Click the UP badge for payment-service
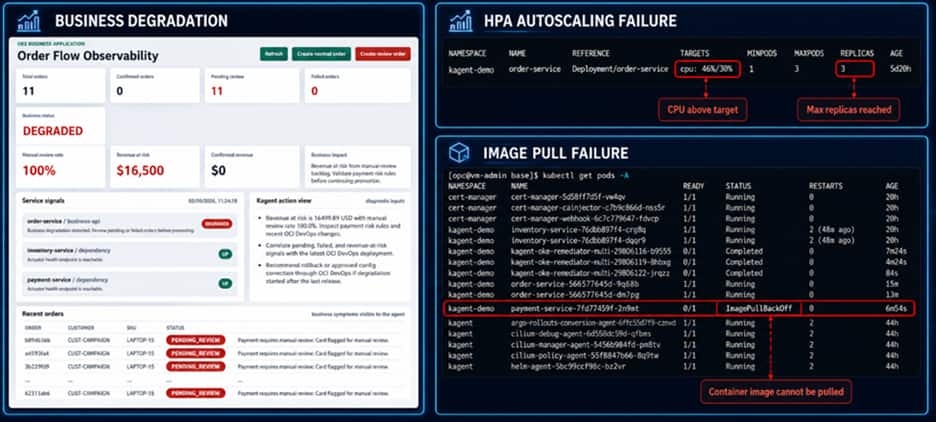936x422 pixels. point(224,283)
